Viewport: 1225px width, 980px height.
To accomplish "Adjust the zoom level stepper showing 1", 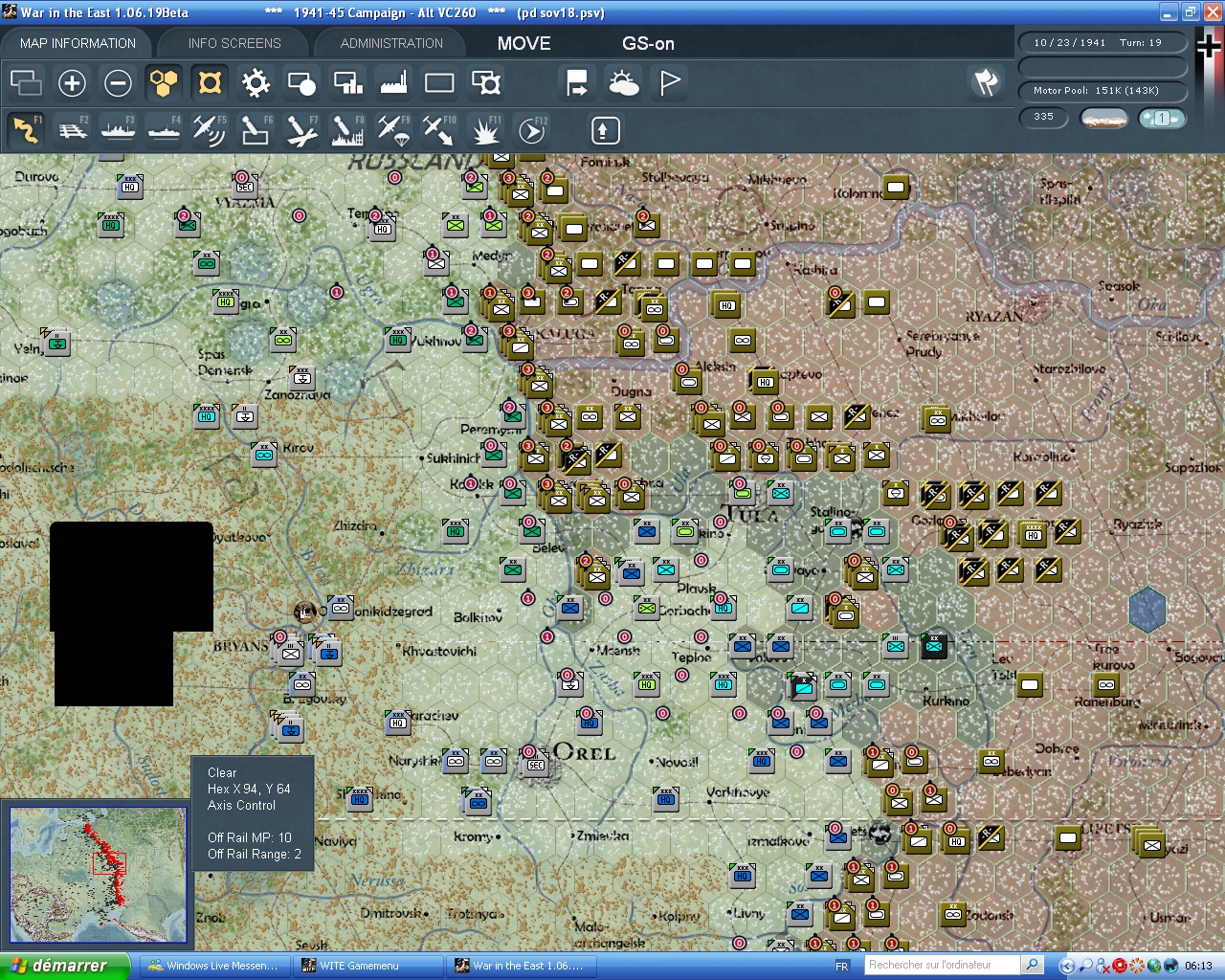I will click(1161, 117).
